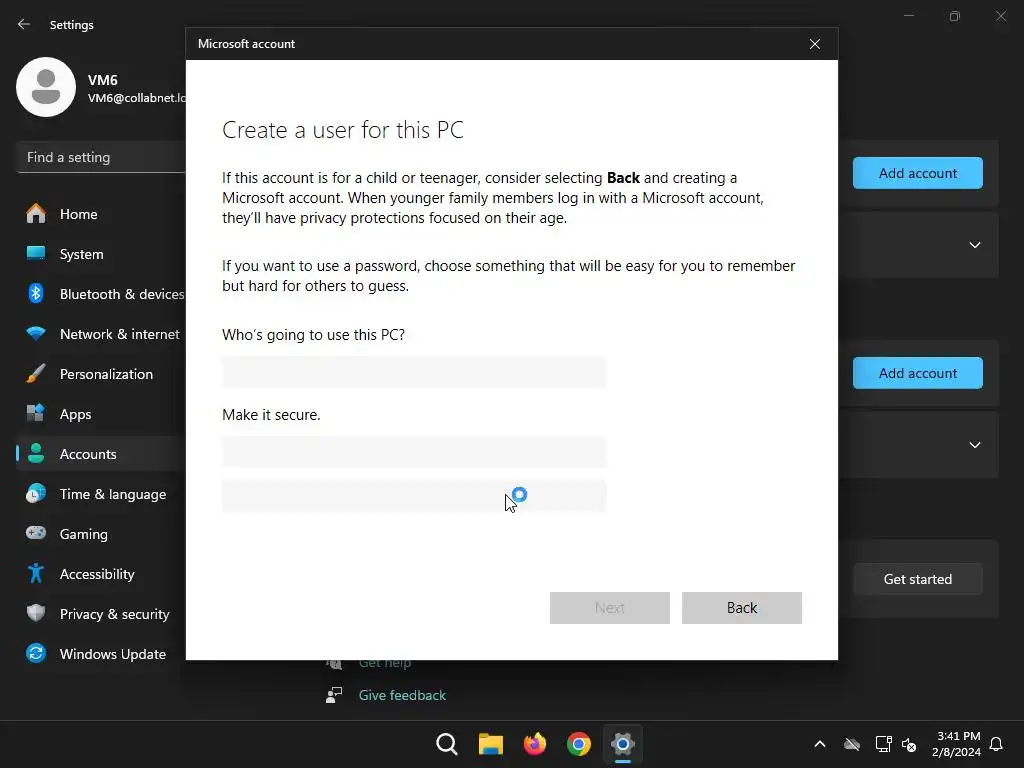Click the lower Add account button
Image resolution: width=1024 pixels, height=768 pixels.
point(918,373)
